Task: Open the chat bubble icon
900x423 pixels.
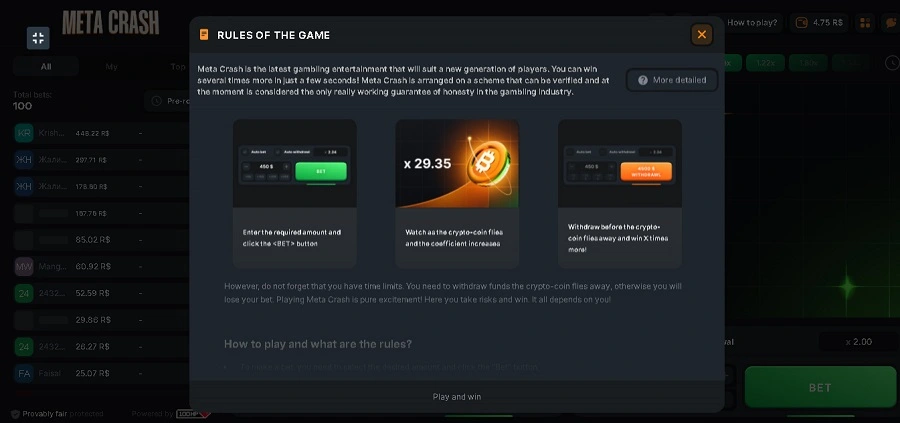Action: 891,23
